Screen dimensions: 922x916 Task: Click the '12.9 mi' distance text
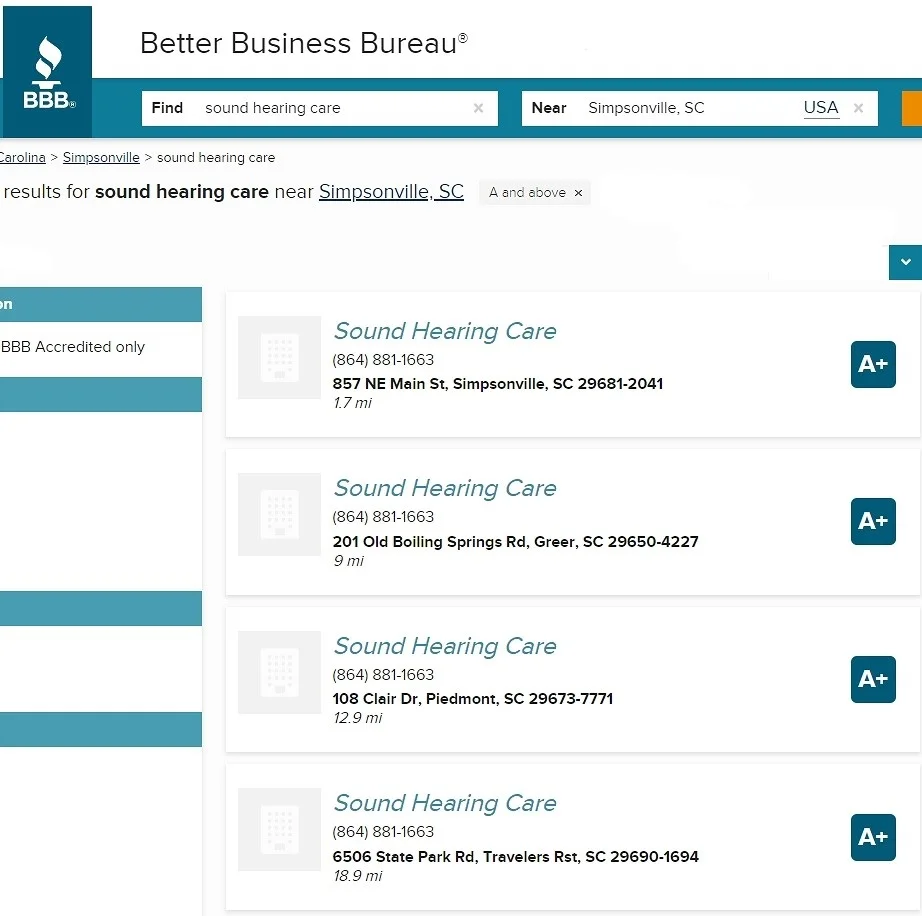click(358, 718)
